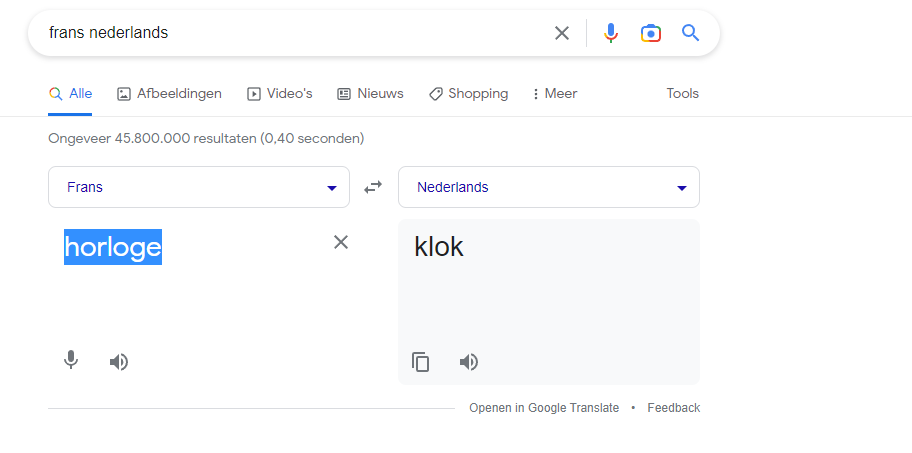Click Openen in Google Translate link

[x=544, y=408]
